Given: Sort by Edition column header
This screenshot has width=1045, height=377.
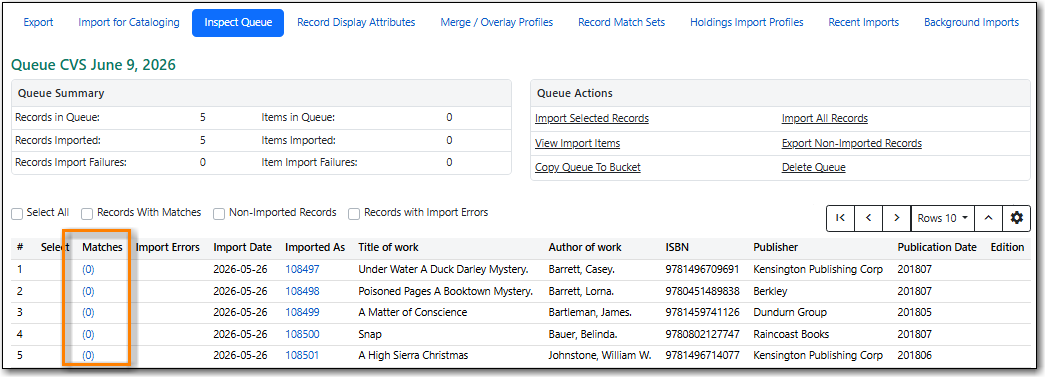Looking at the screenshot, I should tap(1007, 247).
